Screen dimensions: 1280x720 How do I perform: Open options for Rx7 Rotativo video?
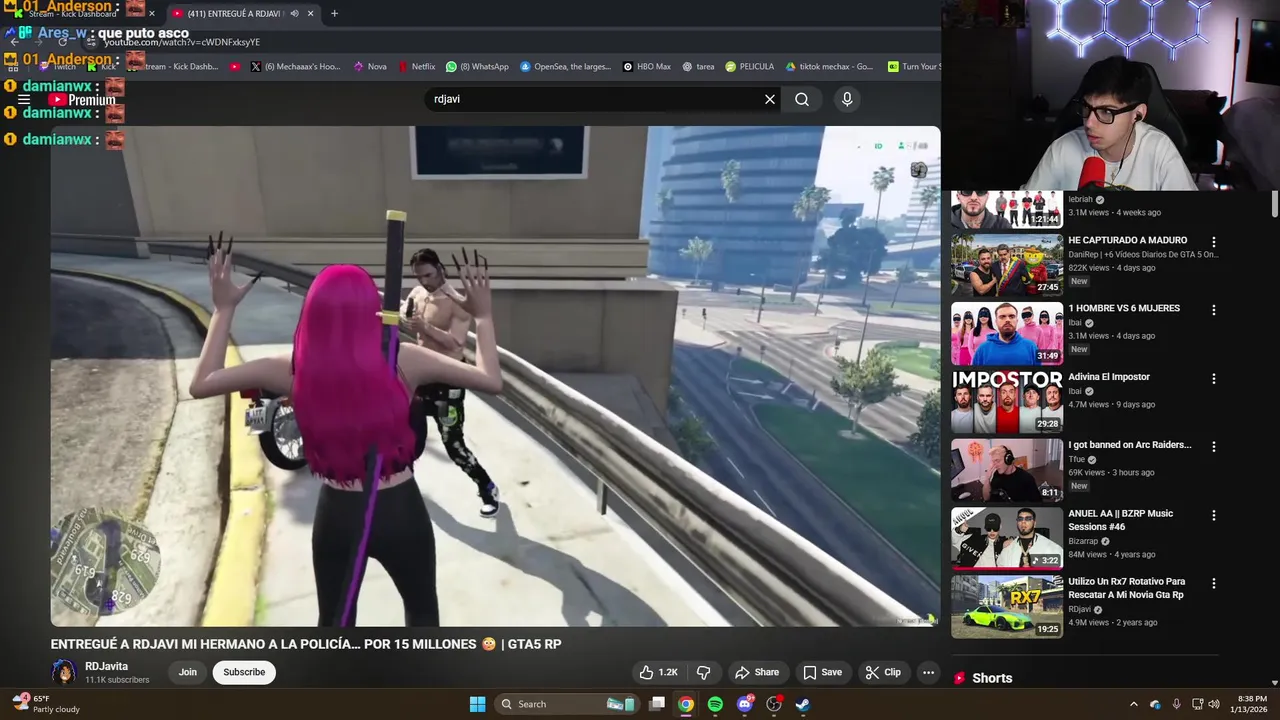1214,583
